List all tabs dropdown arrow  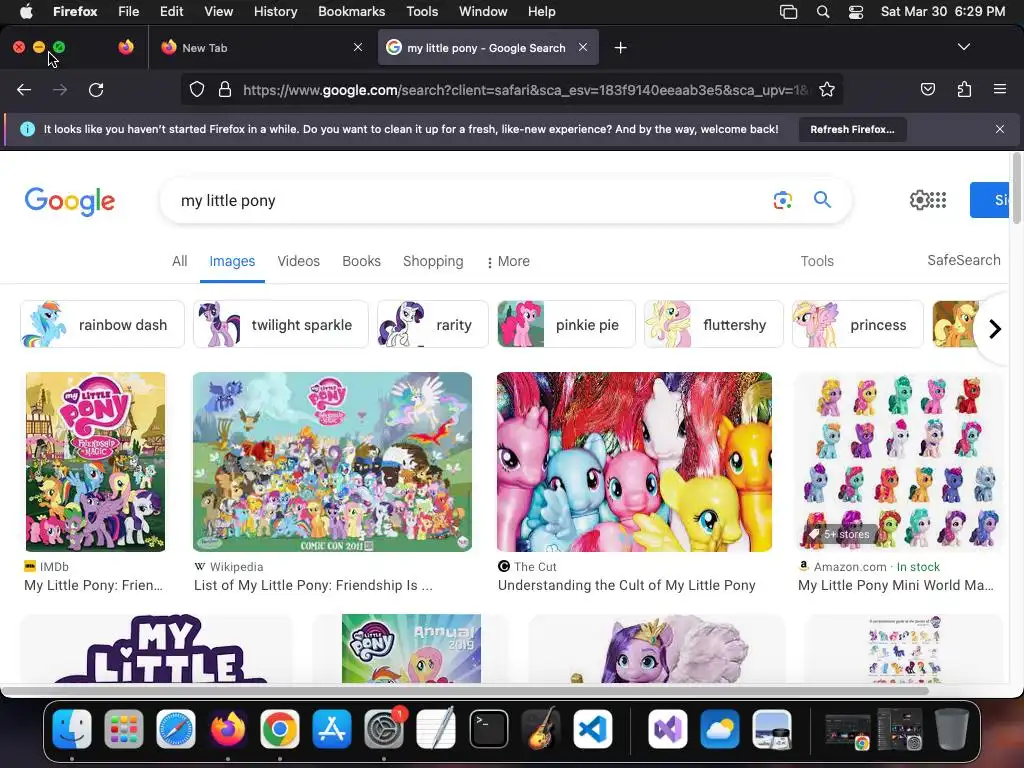pos(963,47)
